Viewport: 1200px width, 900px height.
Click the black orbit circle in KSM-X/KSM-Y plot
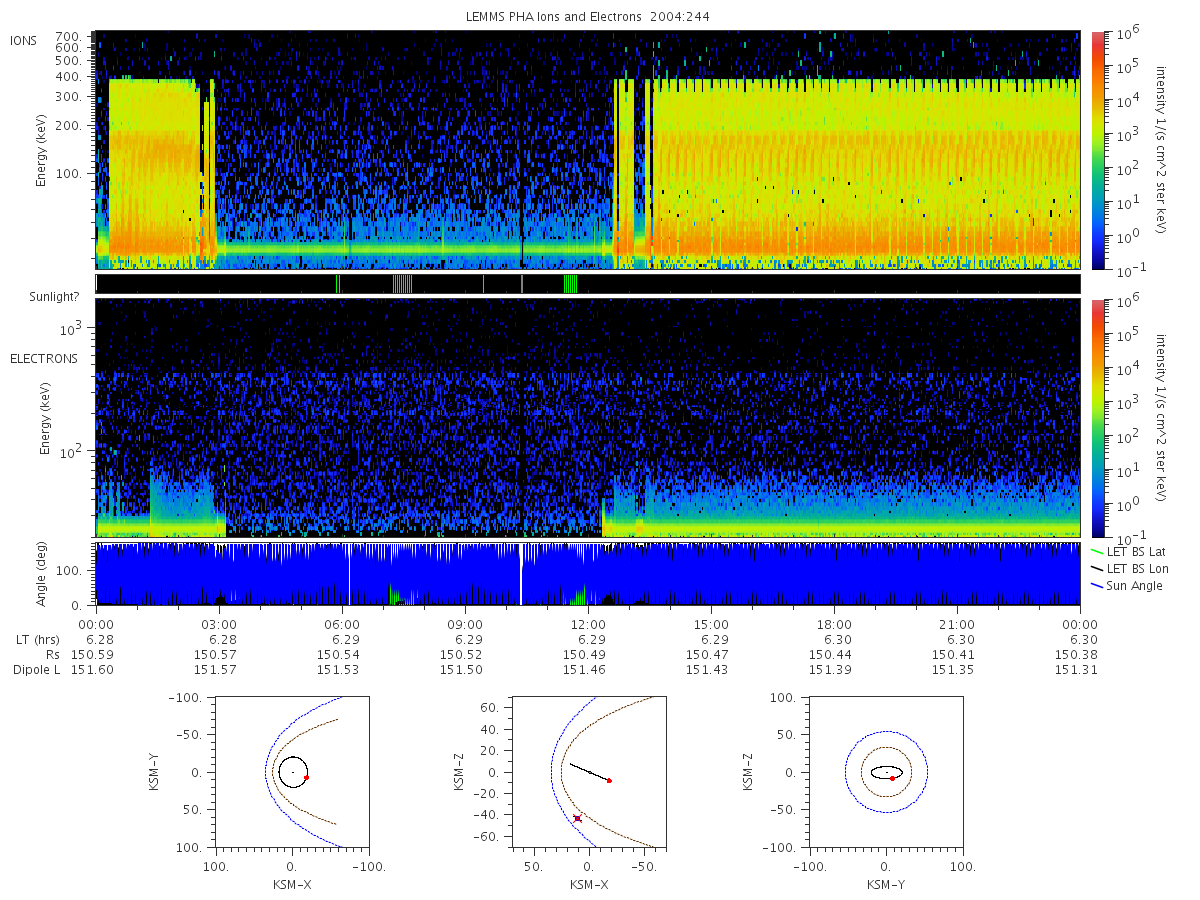(x=292, y=773)
